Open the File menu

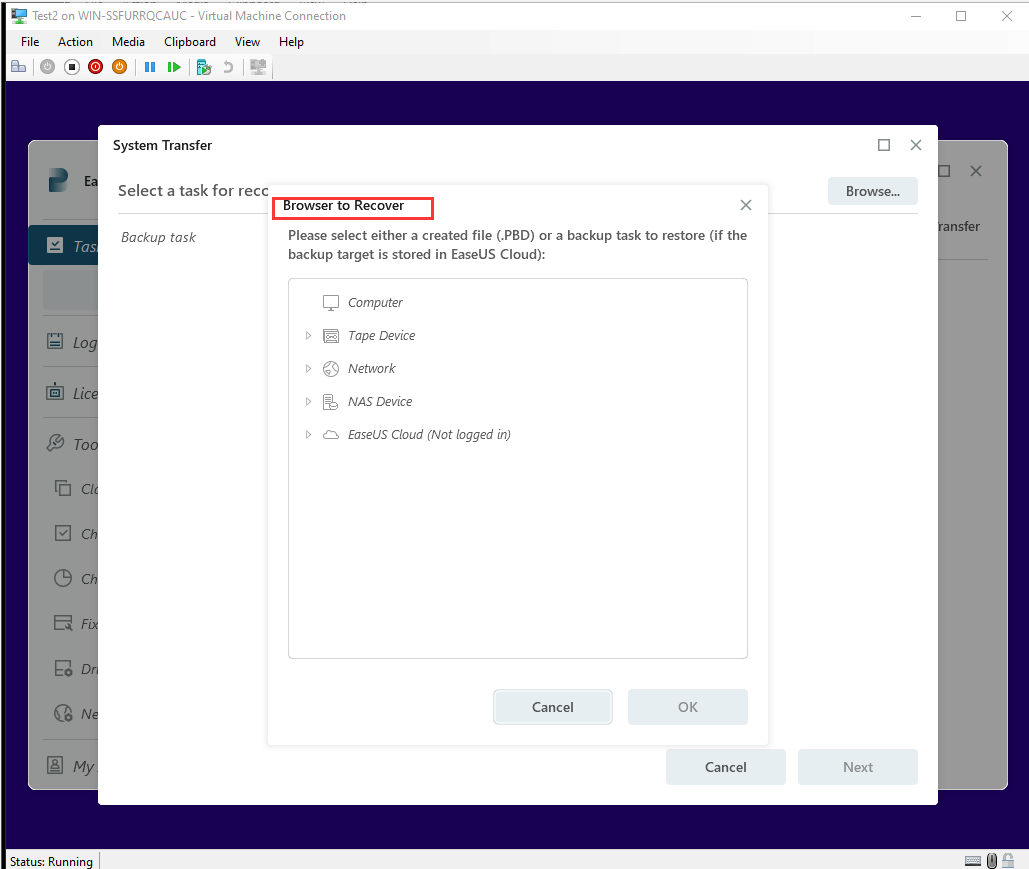tap(30, 42)
